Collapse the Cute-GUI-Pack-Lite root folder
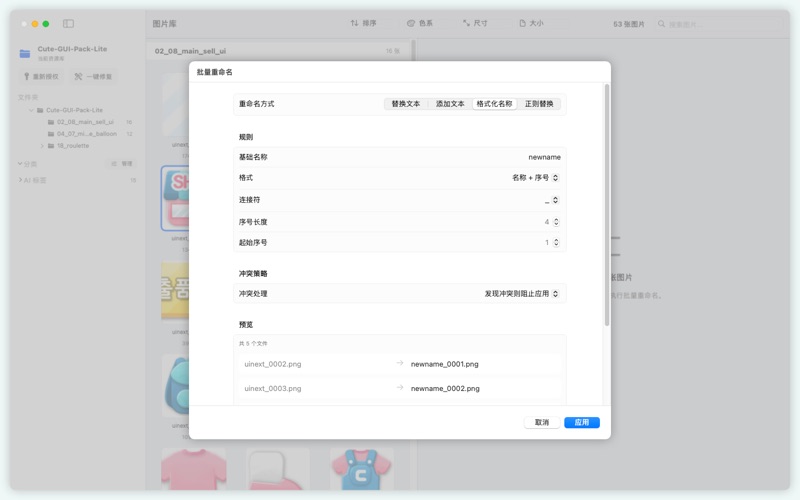Screen dimensions: 800x500 (31, 110)
